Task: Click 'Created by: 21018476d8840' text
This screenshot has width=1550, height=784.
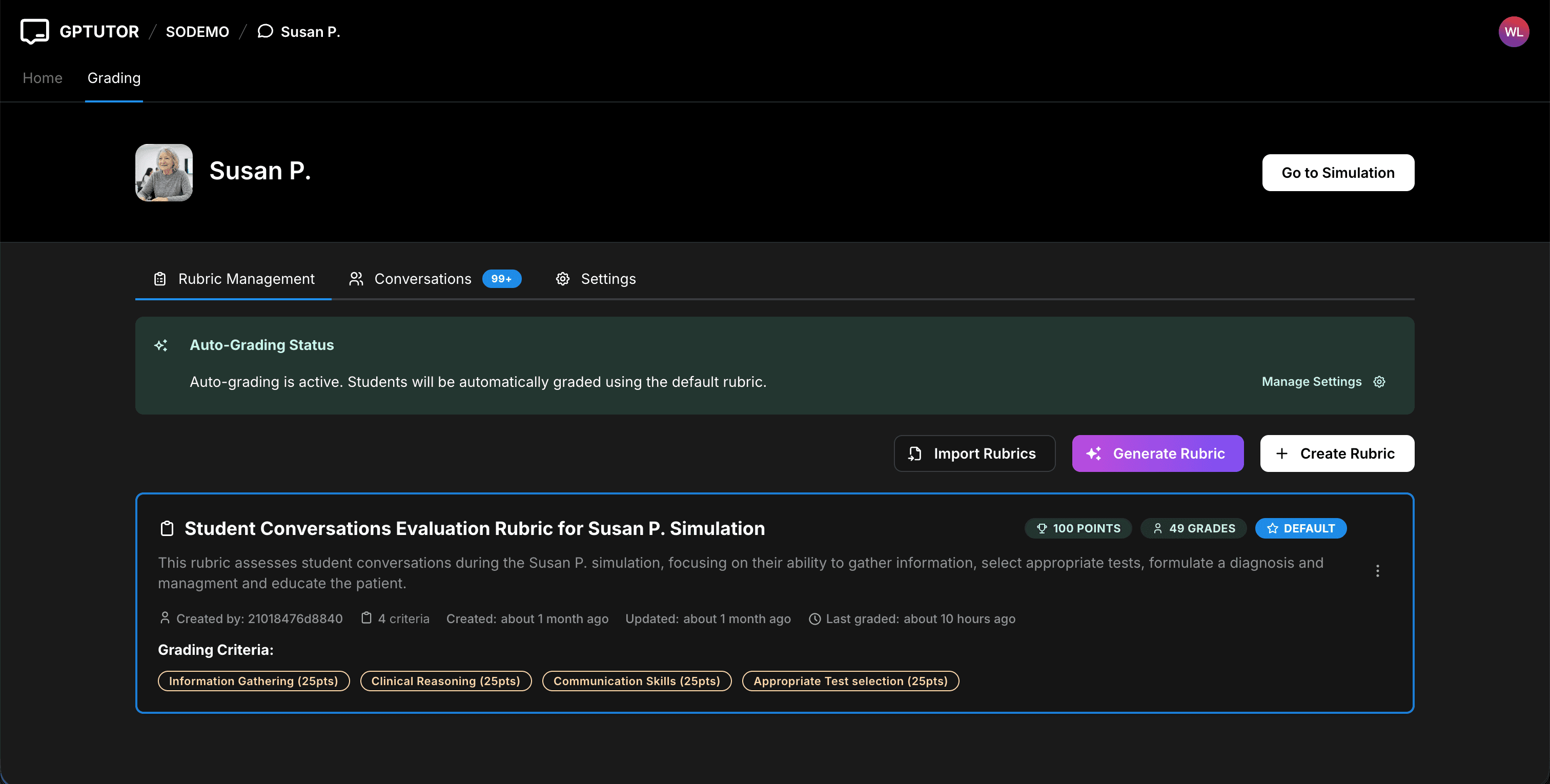Action: [259, 618]
